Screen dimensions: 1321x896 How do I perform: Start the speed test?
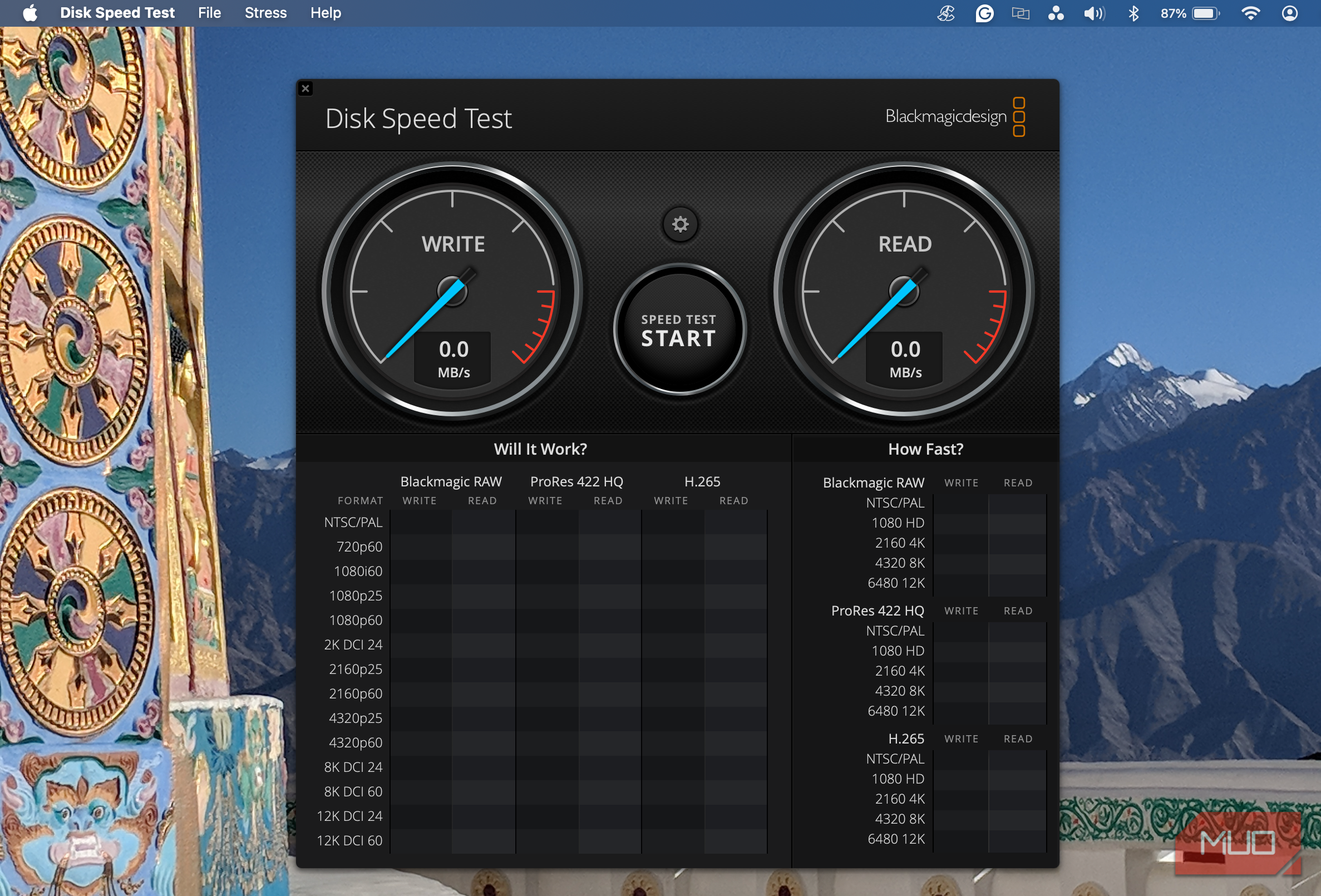(x=679, y=330)
